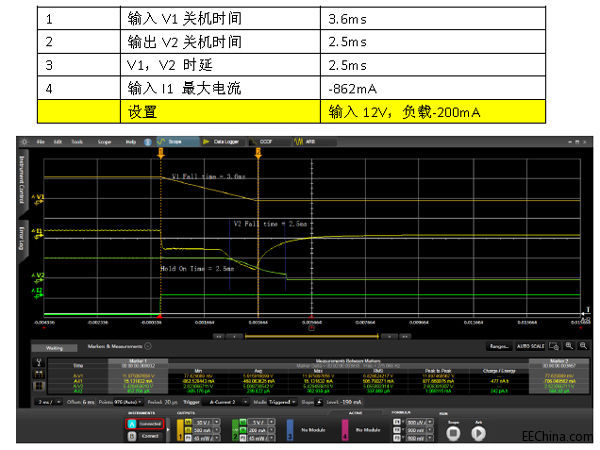The height and width of the screenshot is (450, 600).
Task: Click the Scope stop run button
Action: click(454, 434)
